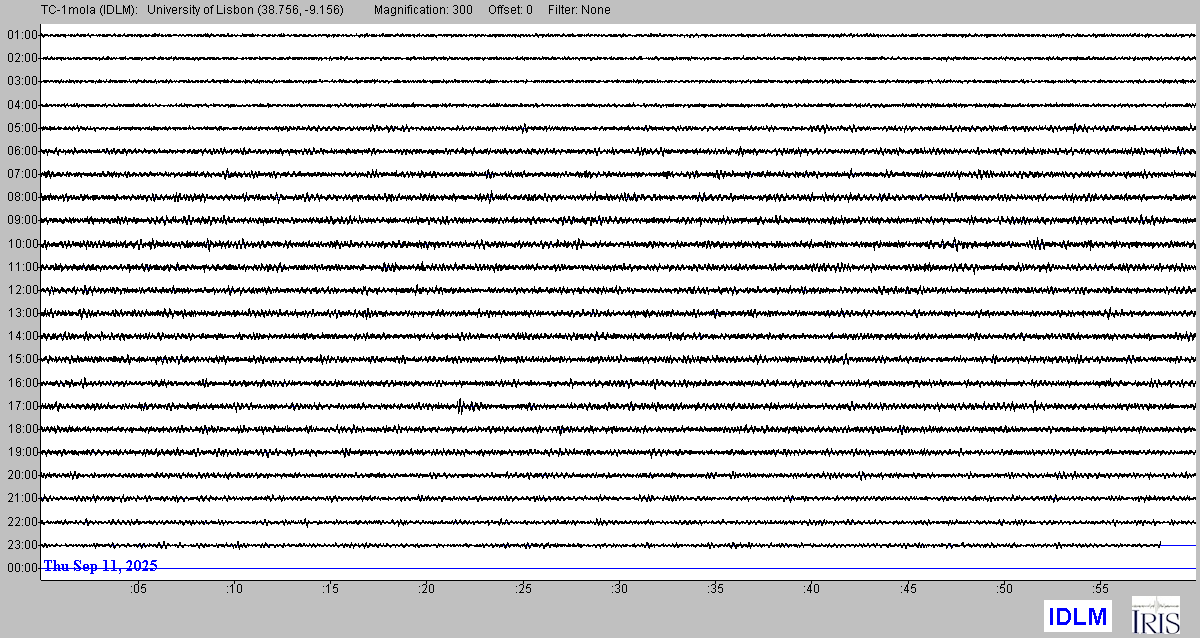Select the 01:00 hour row label
Viewport: 1200px width, 638px height.
click(x=22, y=35)
